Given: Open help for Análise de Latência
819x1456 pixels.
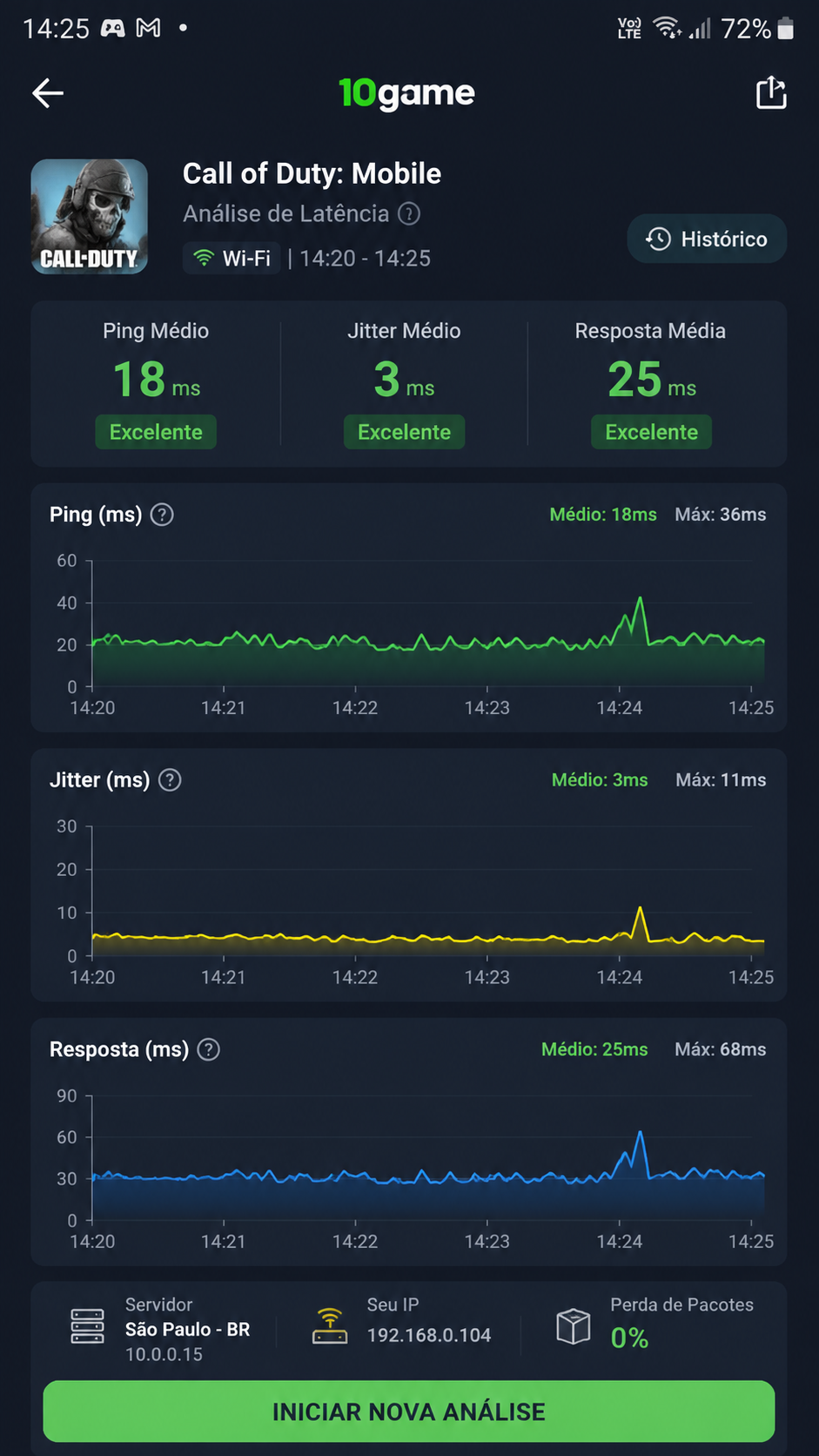Looking at the screenshot, I should (x=409, y=213).
